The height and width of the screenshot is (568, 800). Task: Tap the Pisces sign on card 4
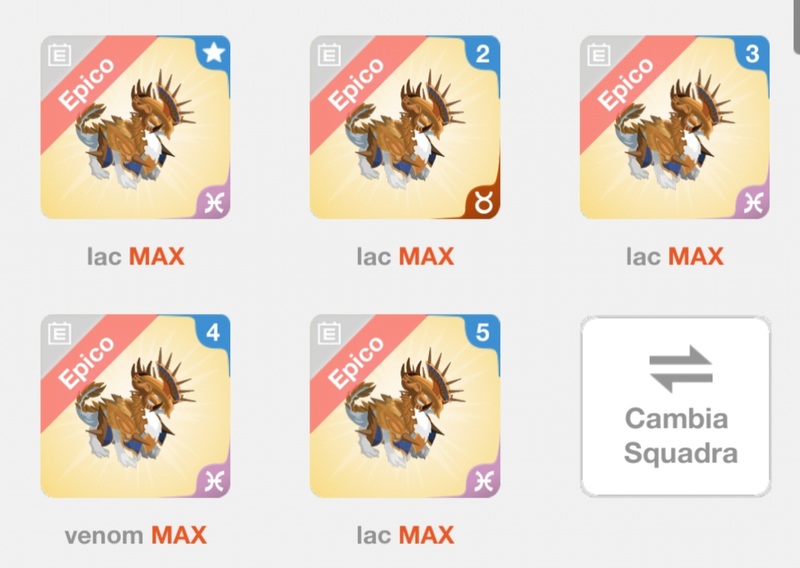214,482
